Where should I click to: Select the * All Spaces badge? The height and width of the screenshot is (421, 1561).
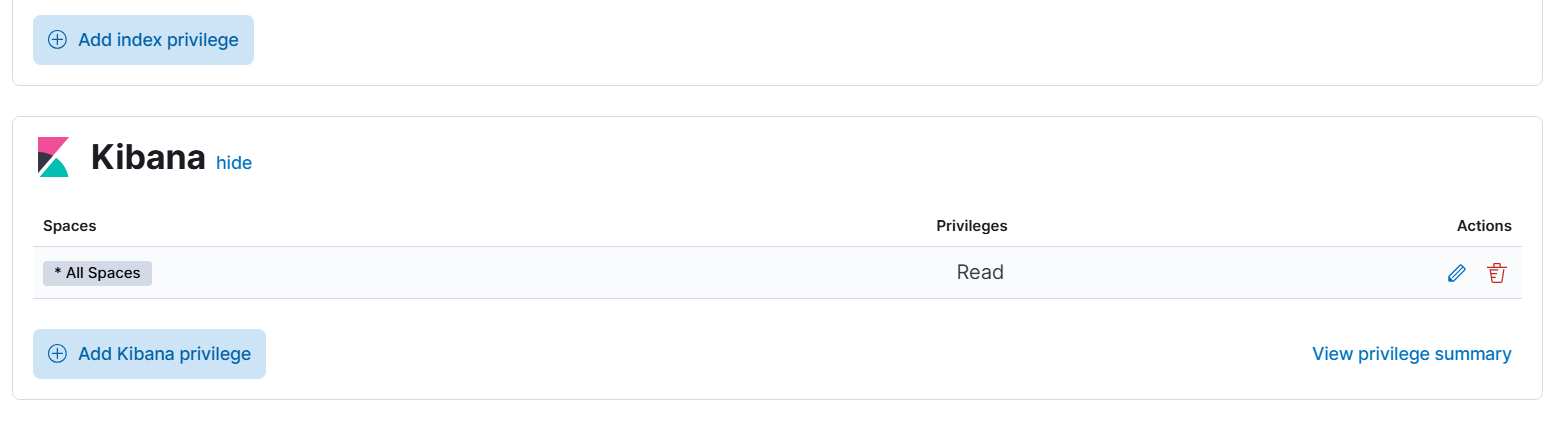point(97,273)
